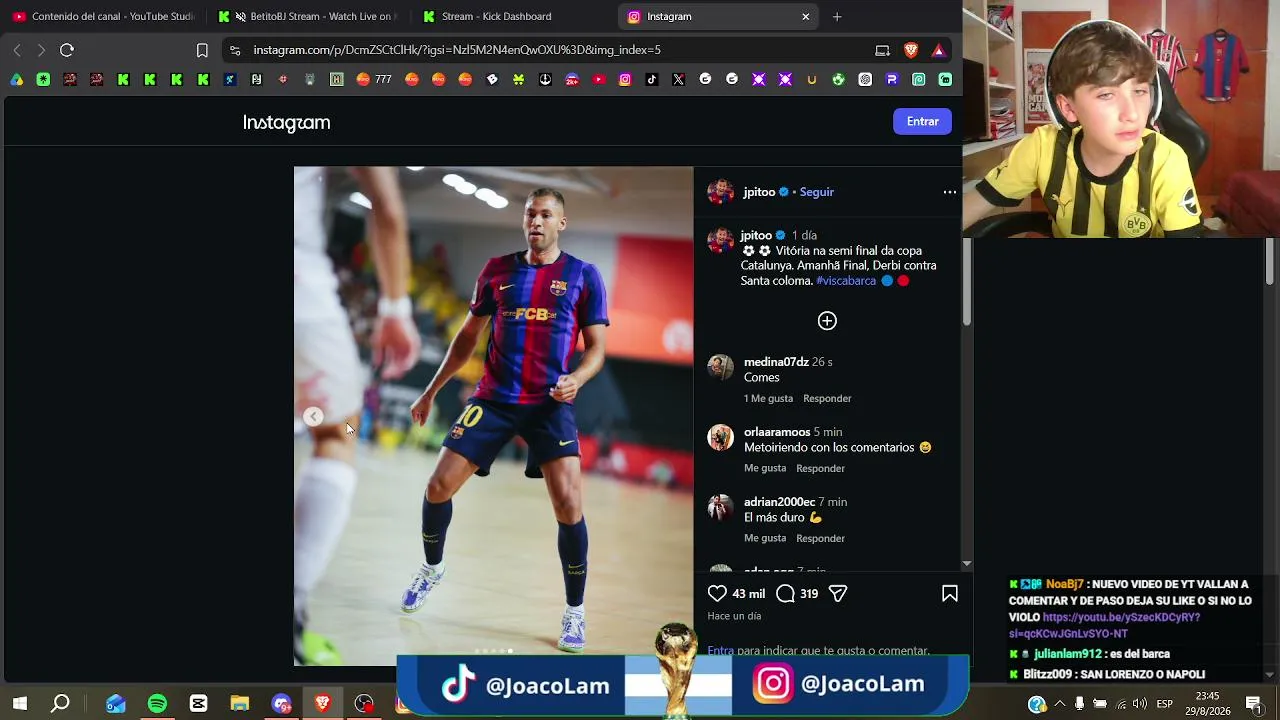Open the likes count 43 mil
This screenshot has height=720, width=1280.
(x=748, y=594)
